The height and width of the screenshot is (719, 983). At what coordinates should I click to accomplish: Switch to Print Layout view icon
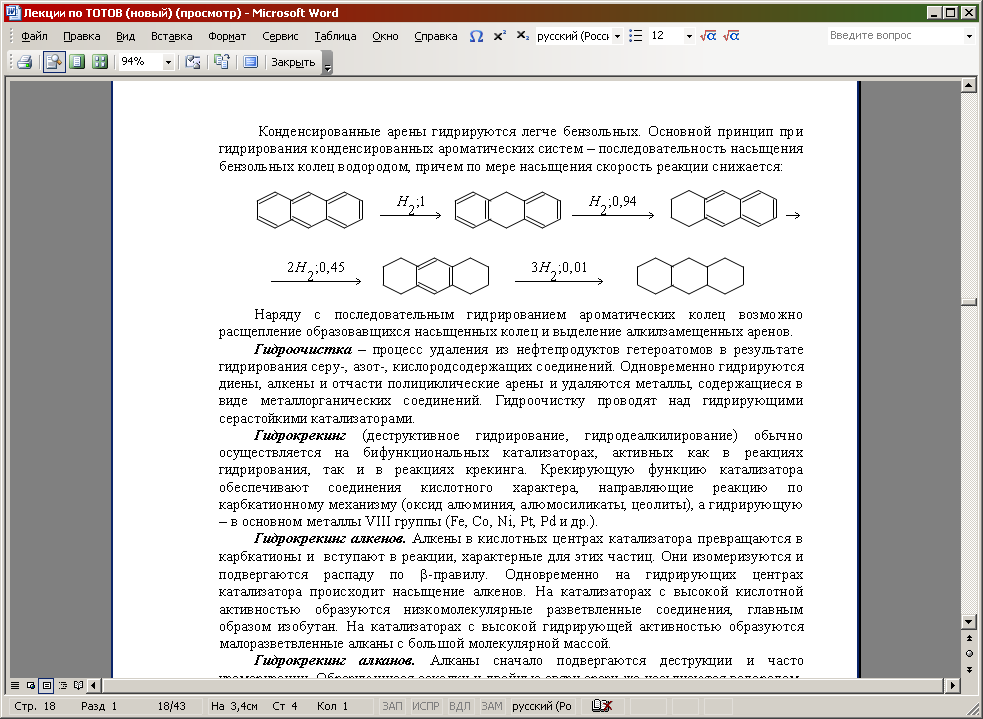[46, 686]
